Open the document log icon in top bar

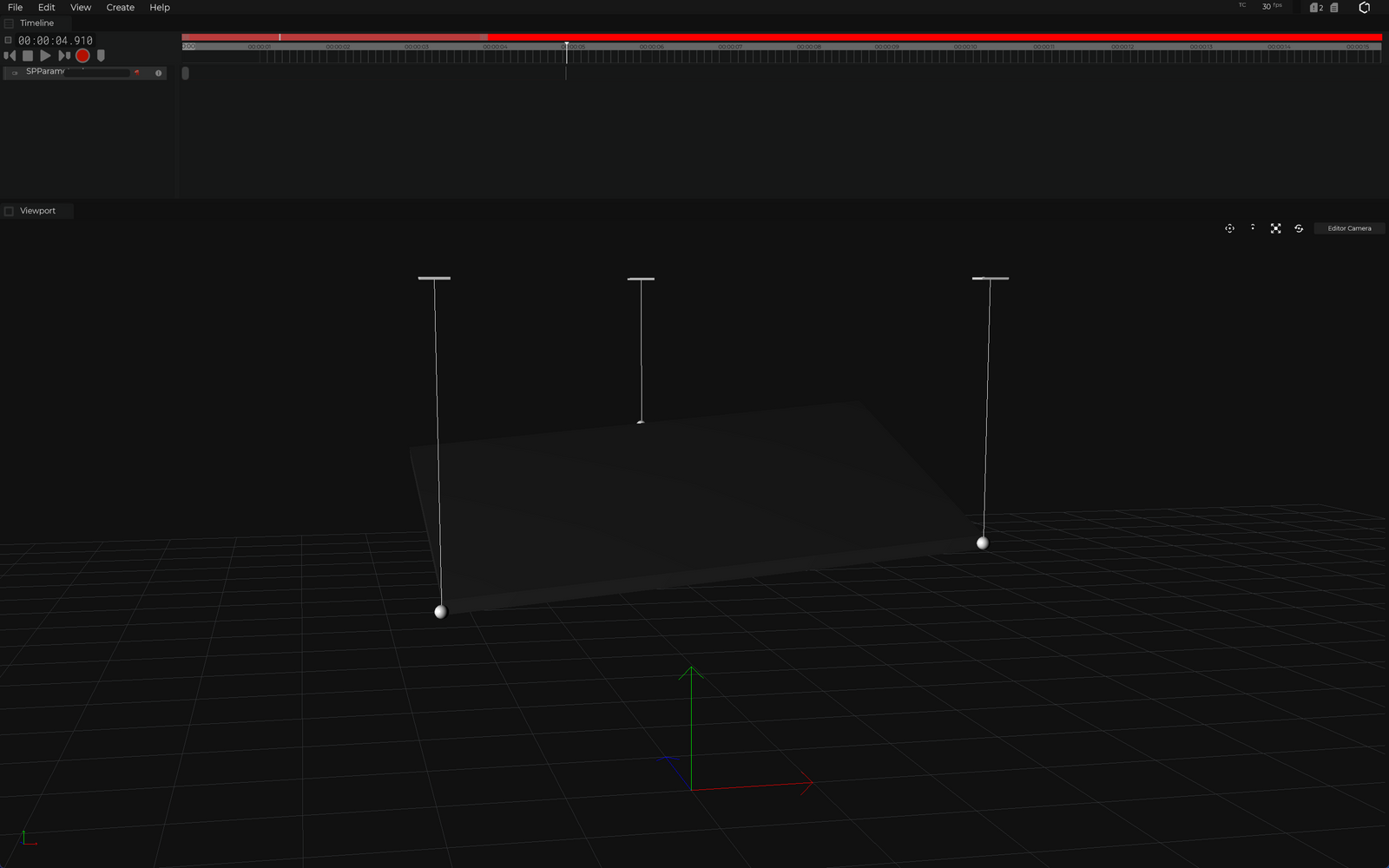(x=1334, y=8)
